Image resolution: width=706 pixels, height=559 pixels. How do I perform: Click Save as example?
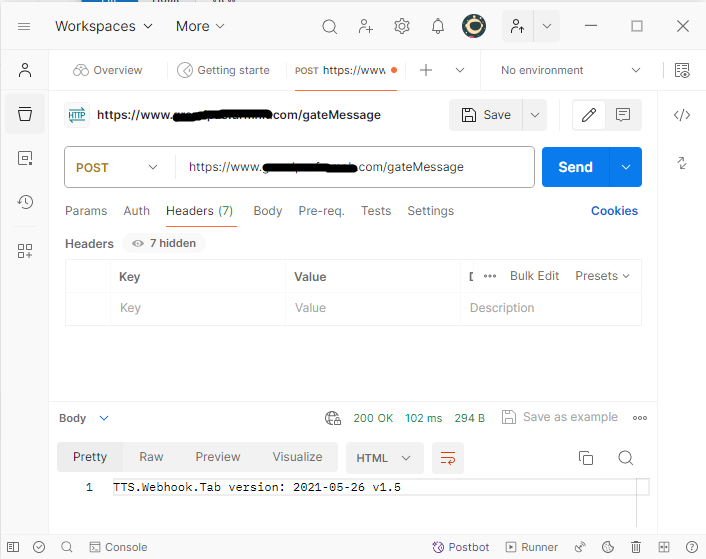click(x=560, y=417)
